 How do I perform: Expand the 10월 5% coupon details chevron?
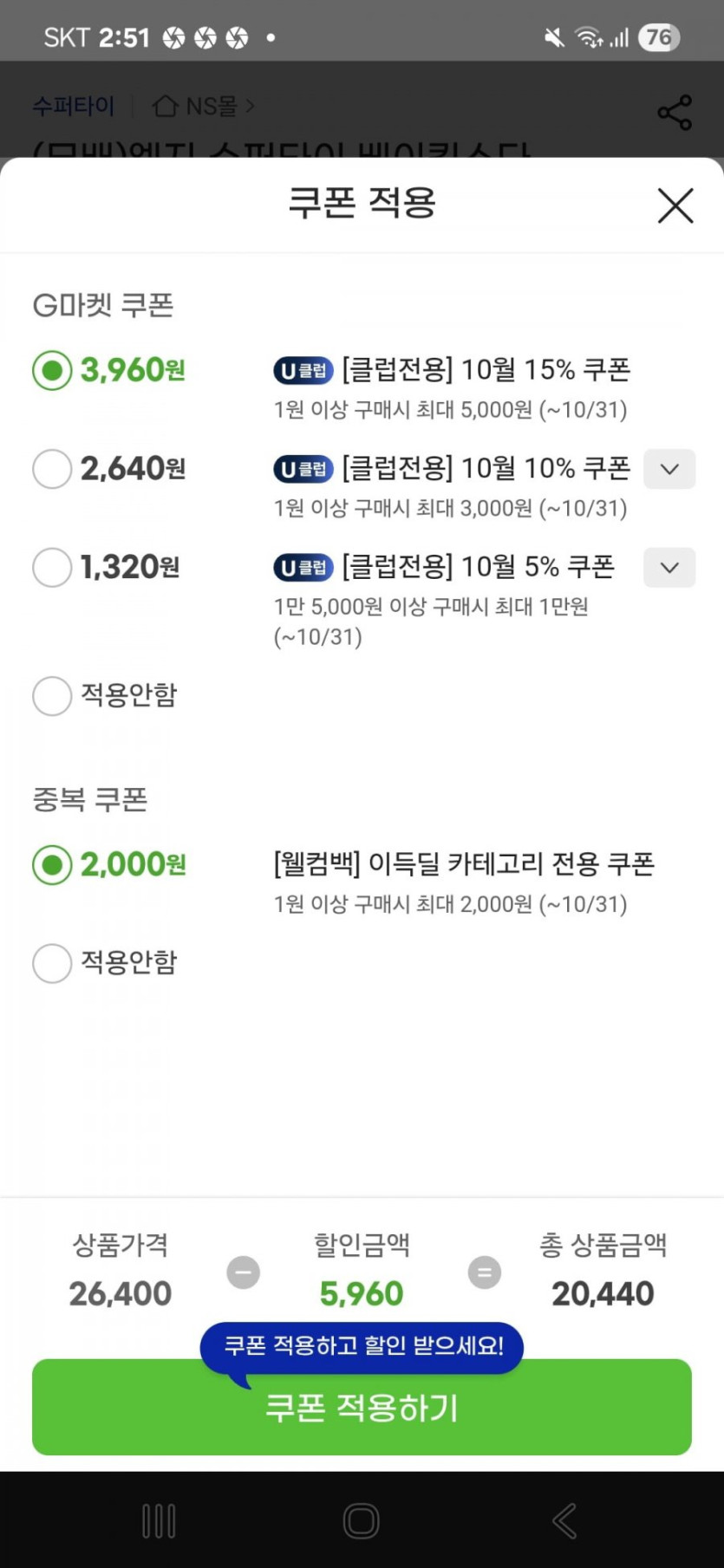[669, 568]
